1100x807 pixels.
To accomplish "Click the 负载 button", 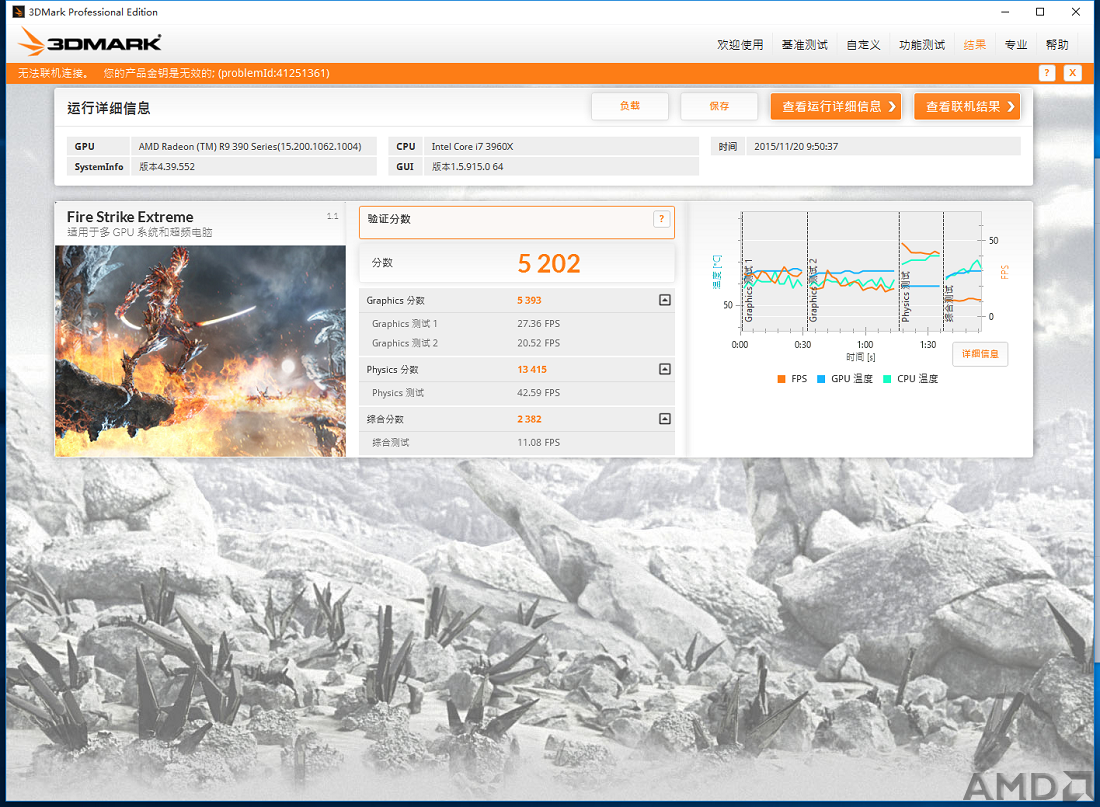I will pos(629,106).
